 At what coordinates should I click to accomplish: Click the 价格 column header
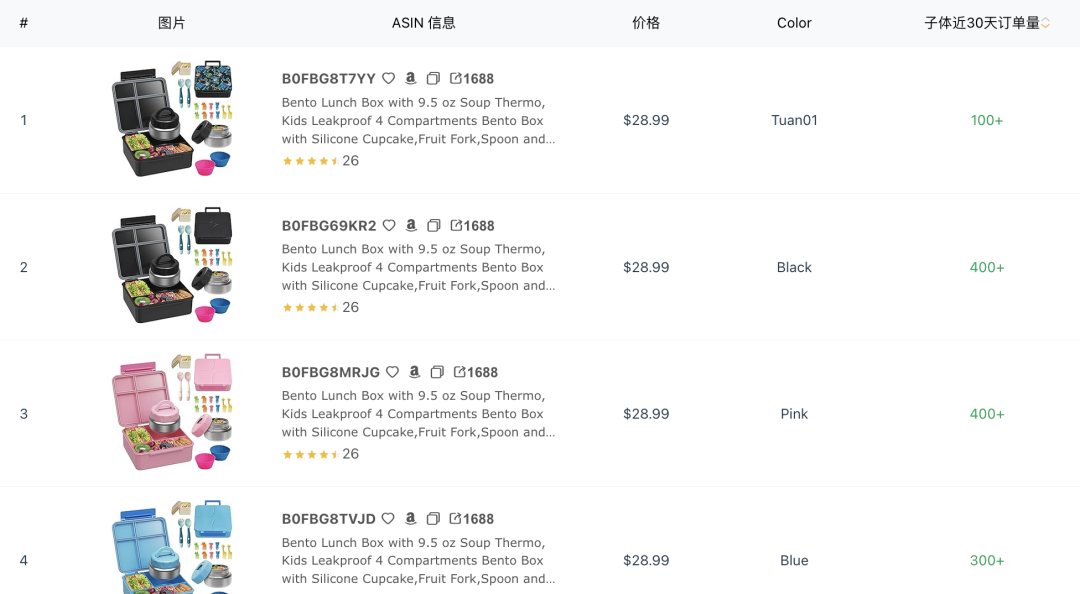(646, 22)
